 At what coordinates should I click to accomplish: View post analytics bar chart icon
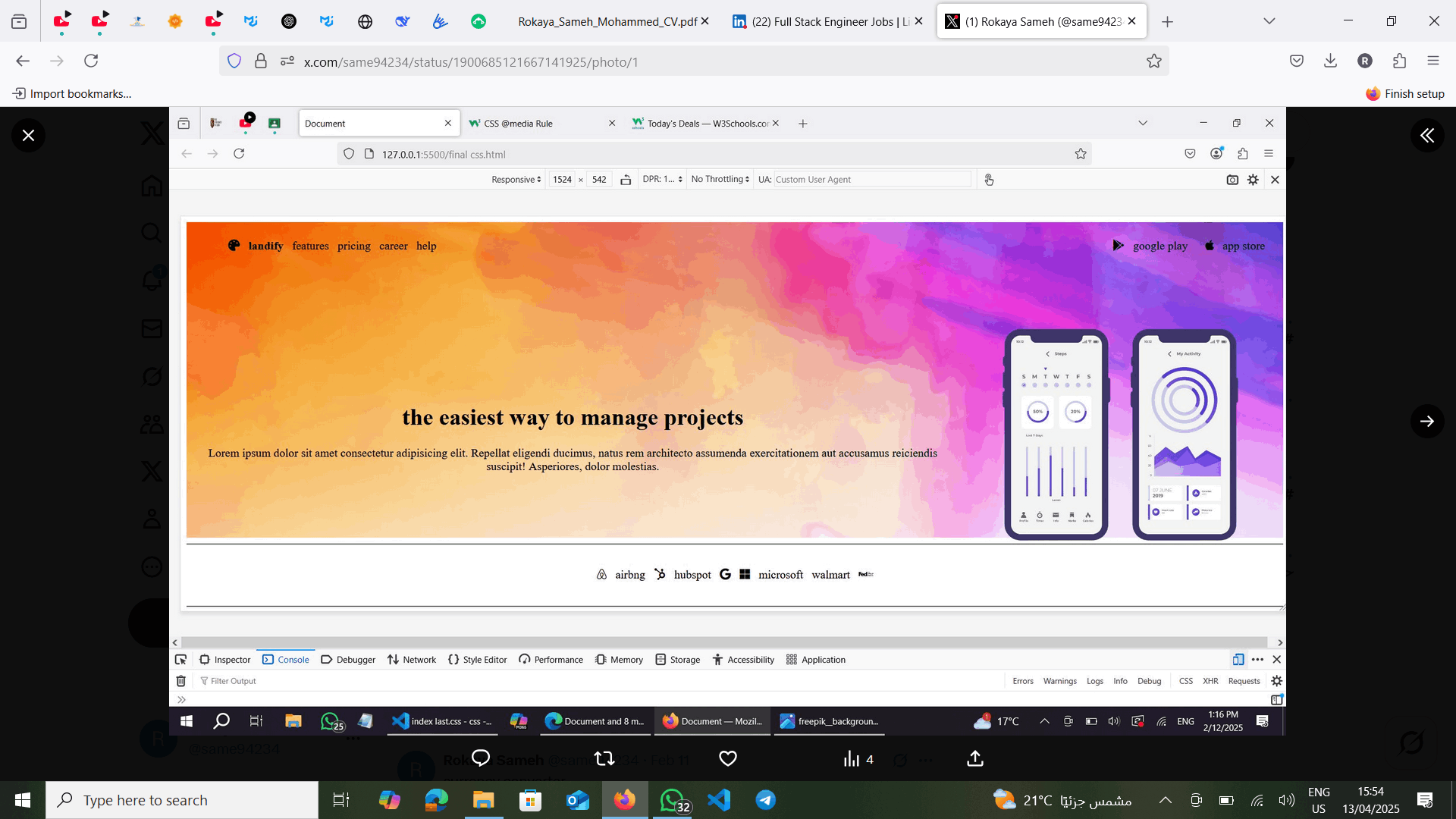(x=852, y=759)
